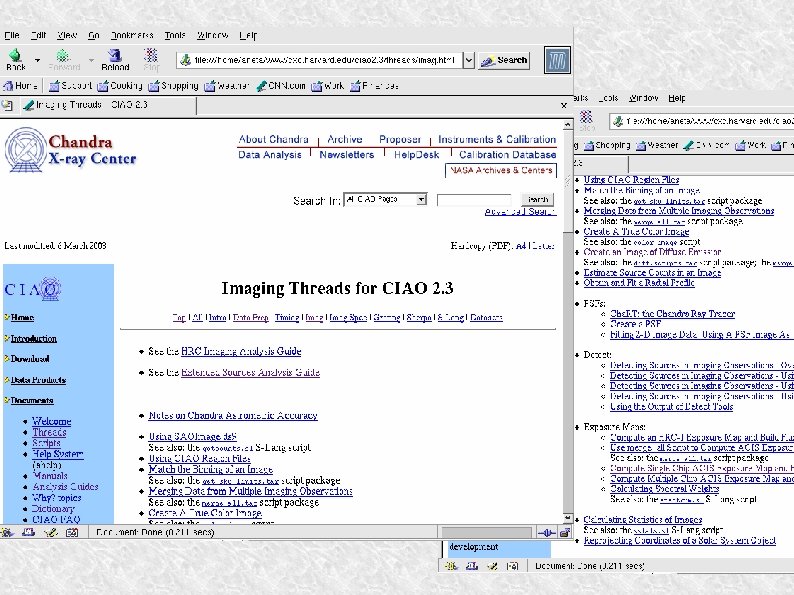This screenshot has width=794, height=595.
Task: Click the security lock icon in status bar
Action: tap(565, 533)
